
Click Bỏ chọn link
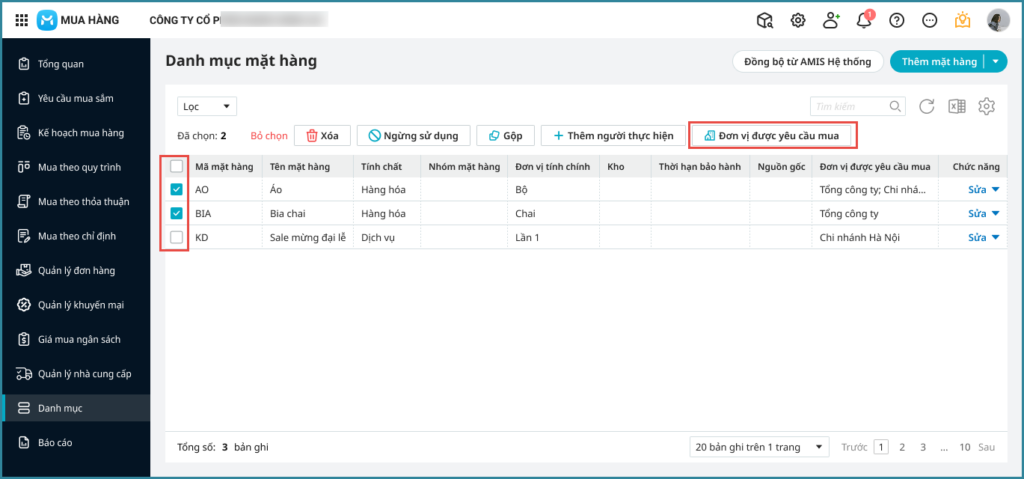269,135
